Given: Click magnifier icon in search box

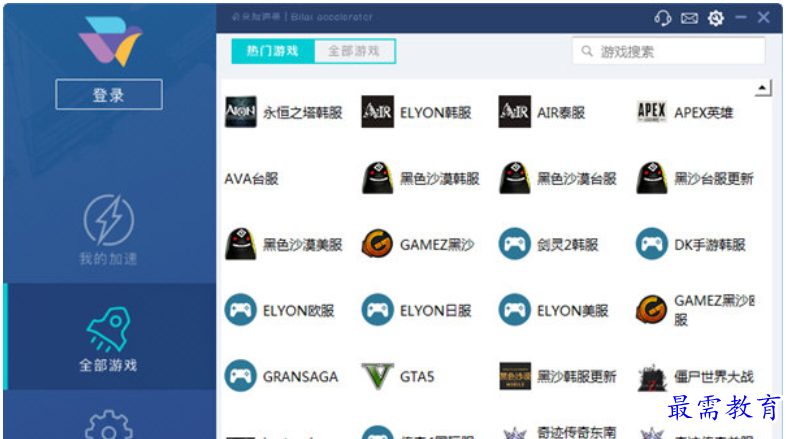Looking at the screenshot, I should coord(587,51).
